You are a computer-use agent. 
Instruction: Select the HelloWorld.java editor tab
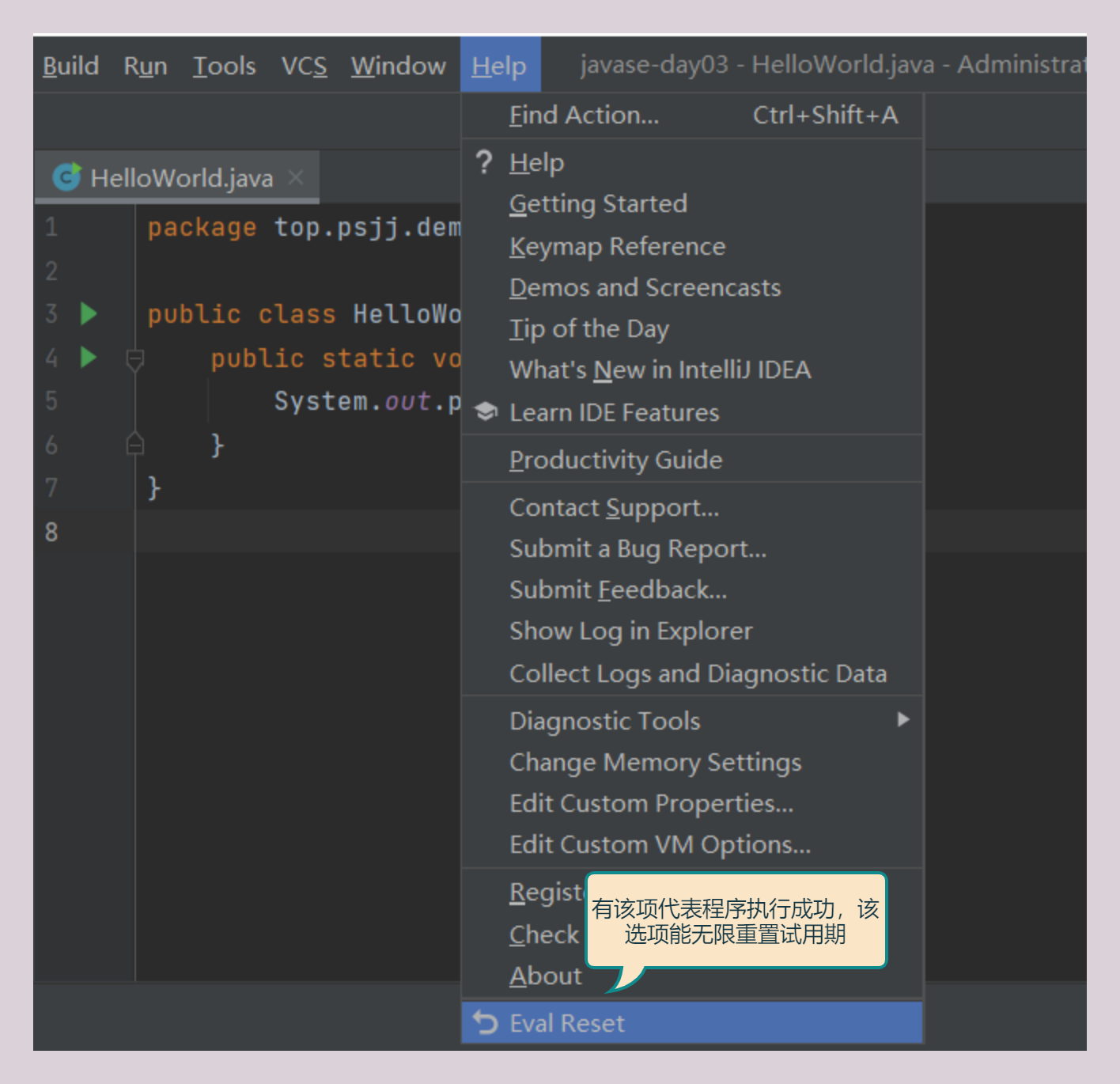(181, 178)
